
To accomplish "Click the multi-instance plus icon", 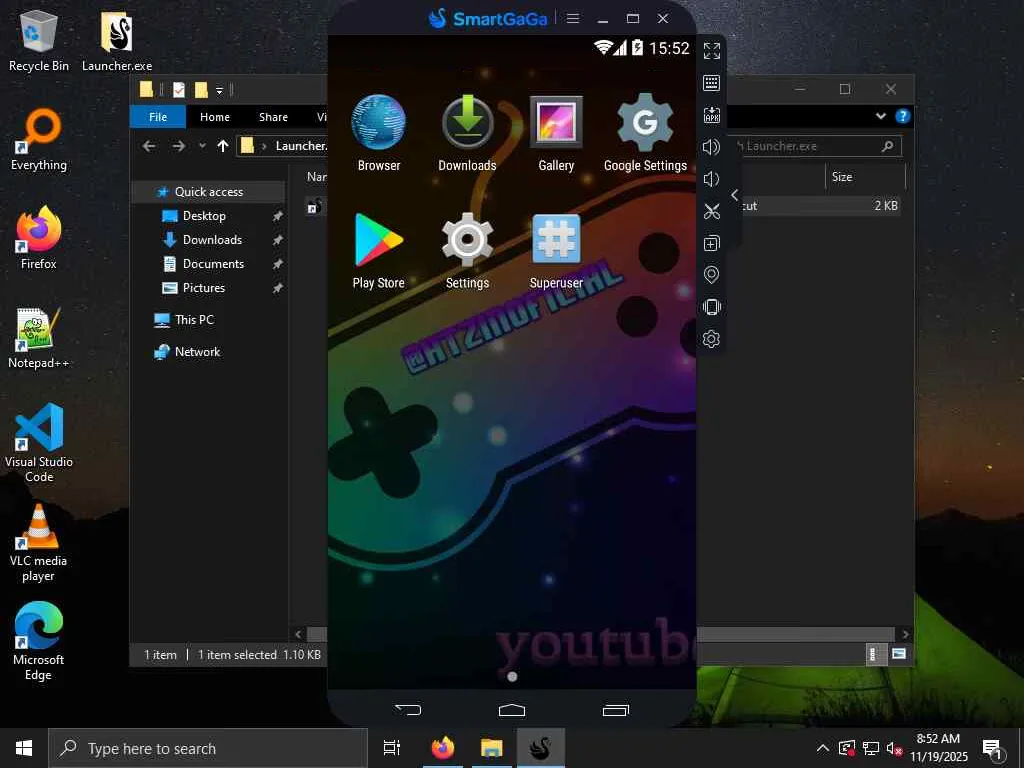I will pyautogui.click(x=712, y=243).
